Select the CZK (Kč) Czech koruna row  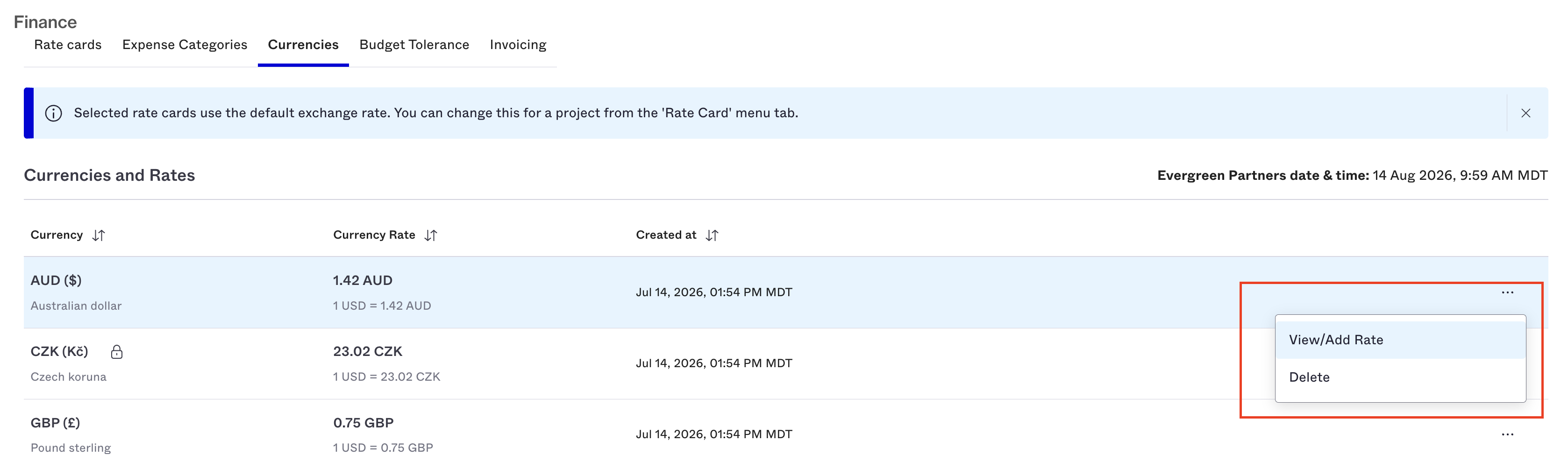(x=786, y=364)
